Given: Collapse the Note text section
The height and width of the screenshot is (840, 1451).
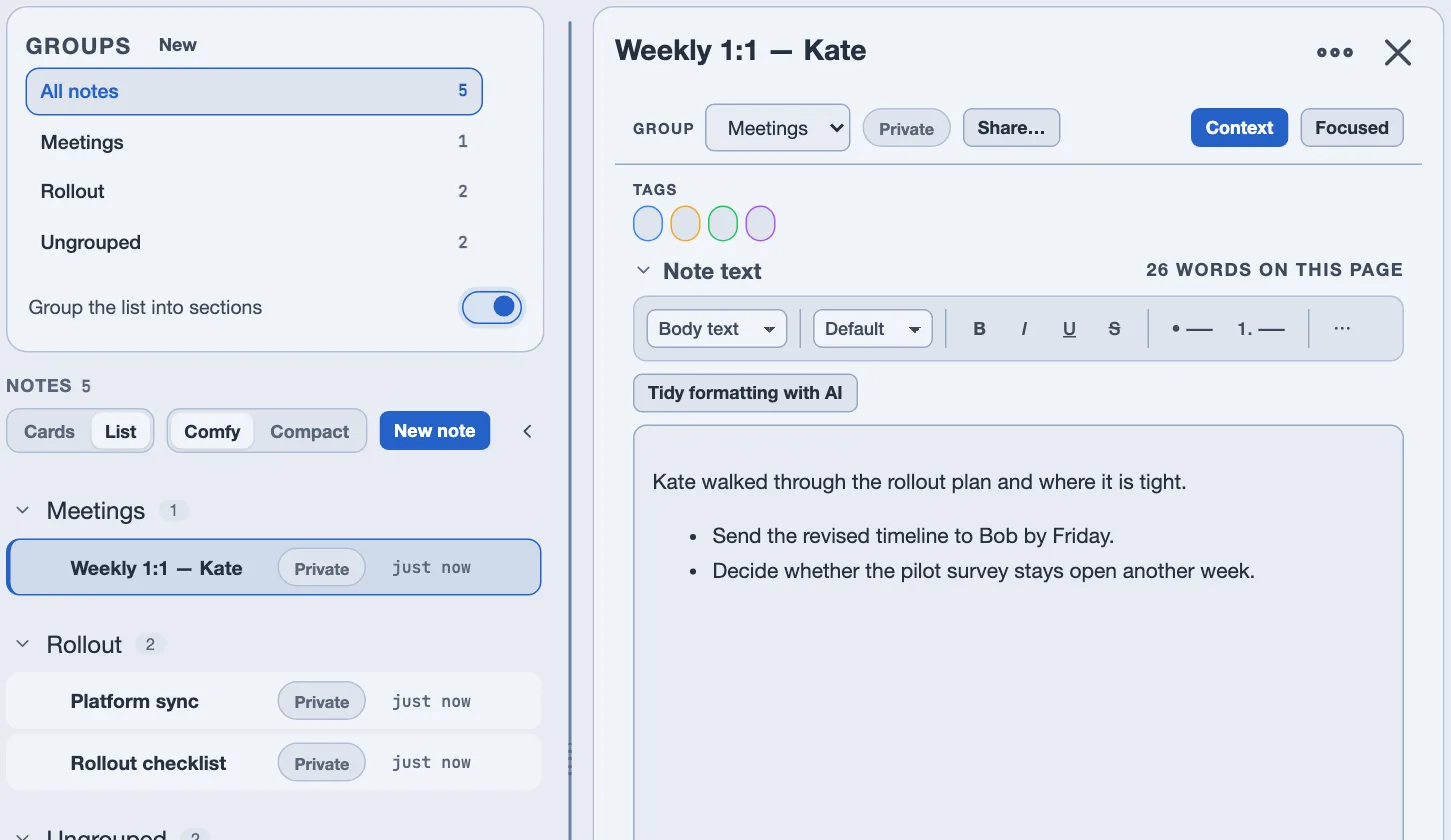Looking at the screenshot, I should click(x=643, y=271).
